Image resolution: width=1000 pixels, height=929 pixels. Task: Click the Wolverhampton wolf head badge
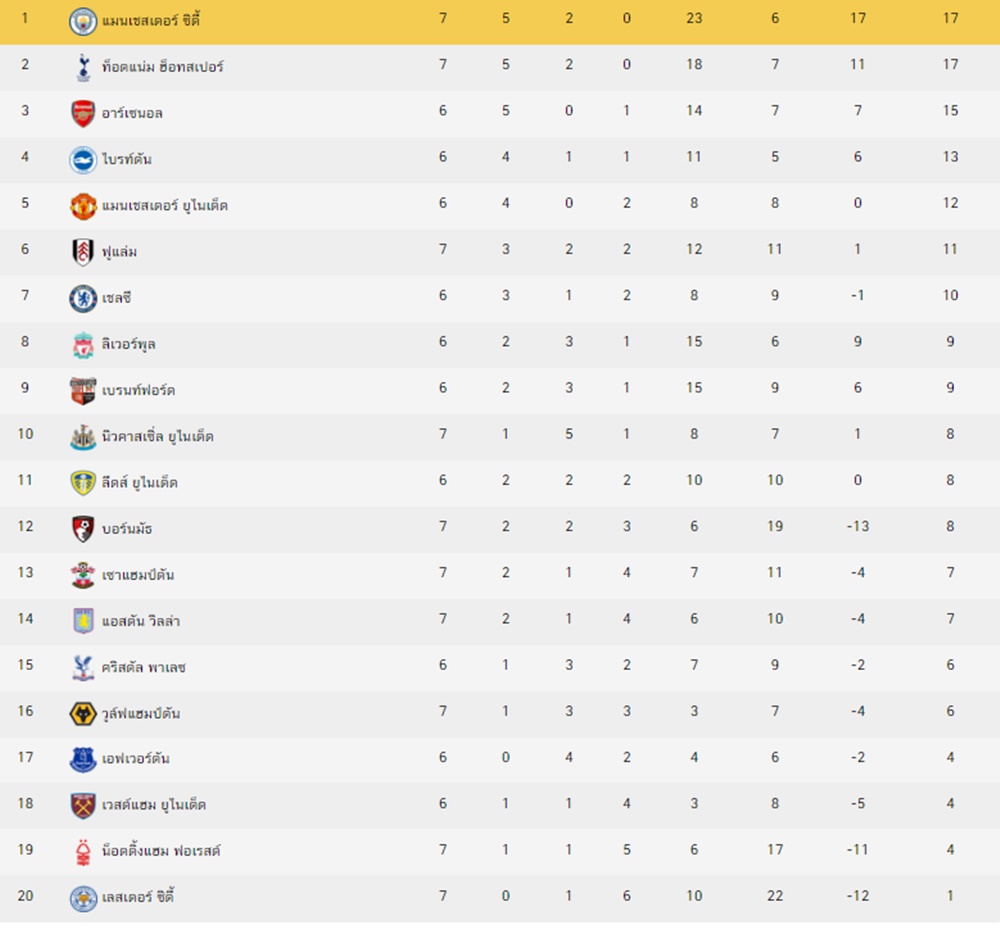tap(83, 713)
